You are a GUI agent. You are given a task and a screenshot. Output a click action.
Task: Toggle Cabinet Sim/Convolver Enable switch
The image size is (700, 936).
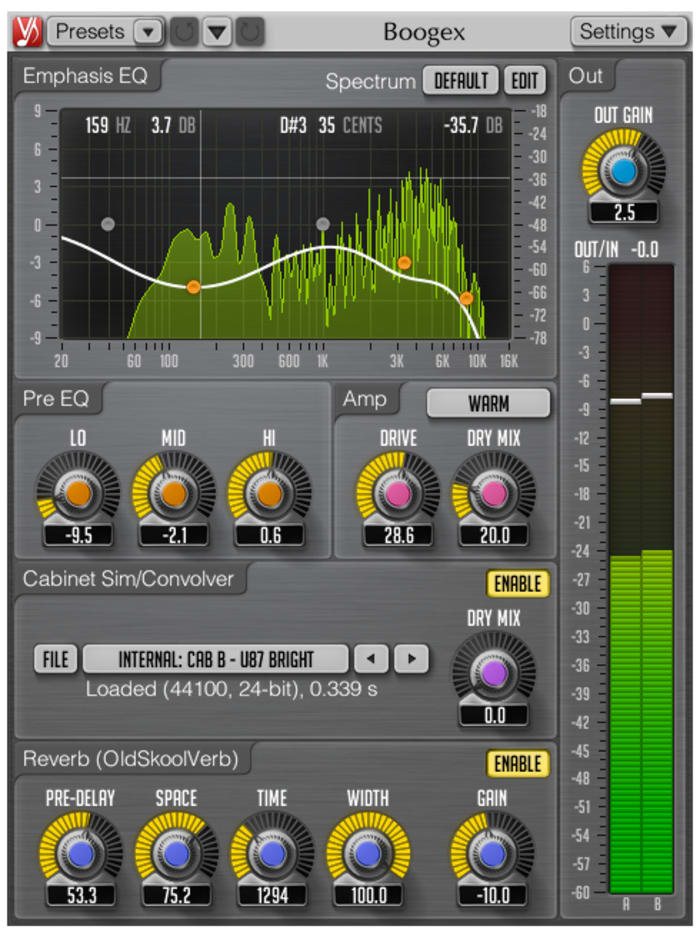point(518,583)
